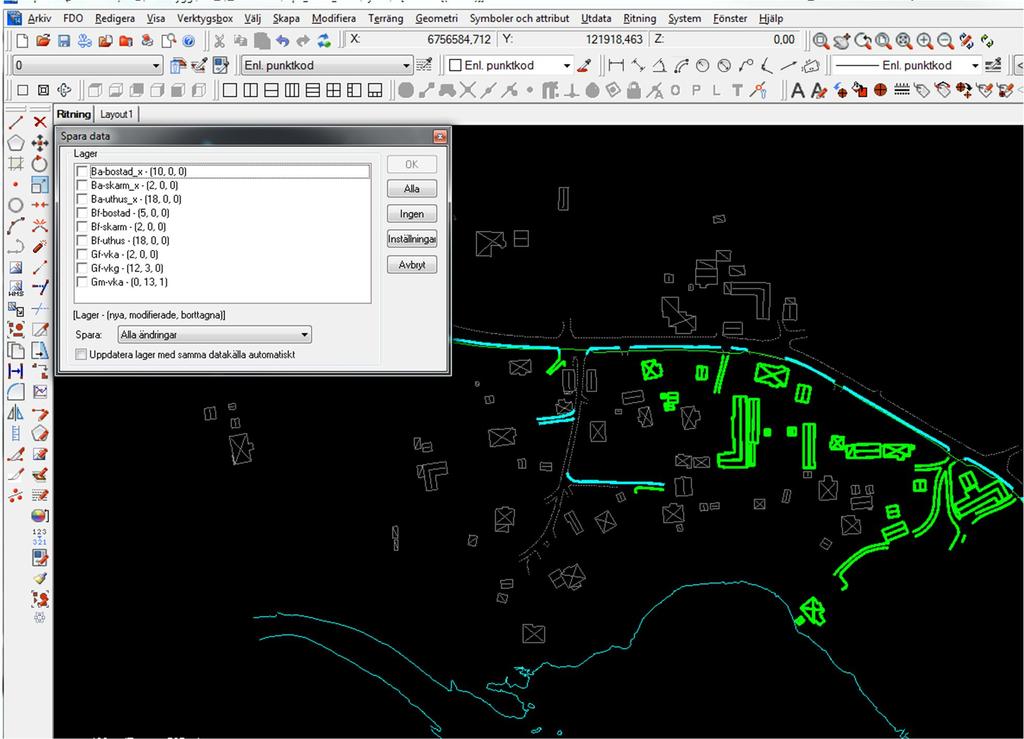Image resolution: width=1024 pixels, height=739 pixels.
Task: Undo the last action with the blue arrow
Action: pos(282,41)
